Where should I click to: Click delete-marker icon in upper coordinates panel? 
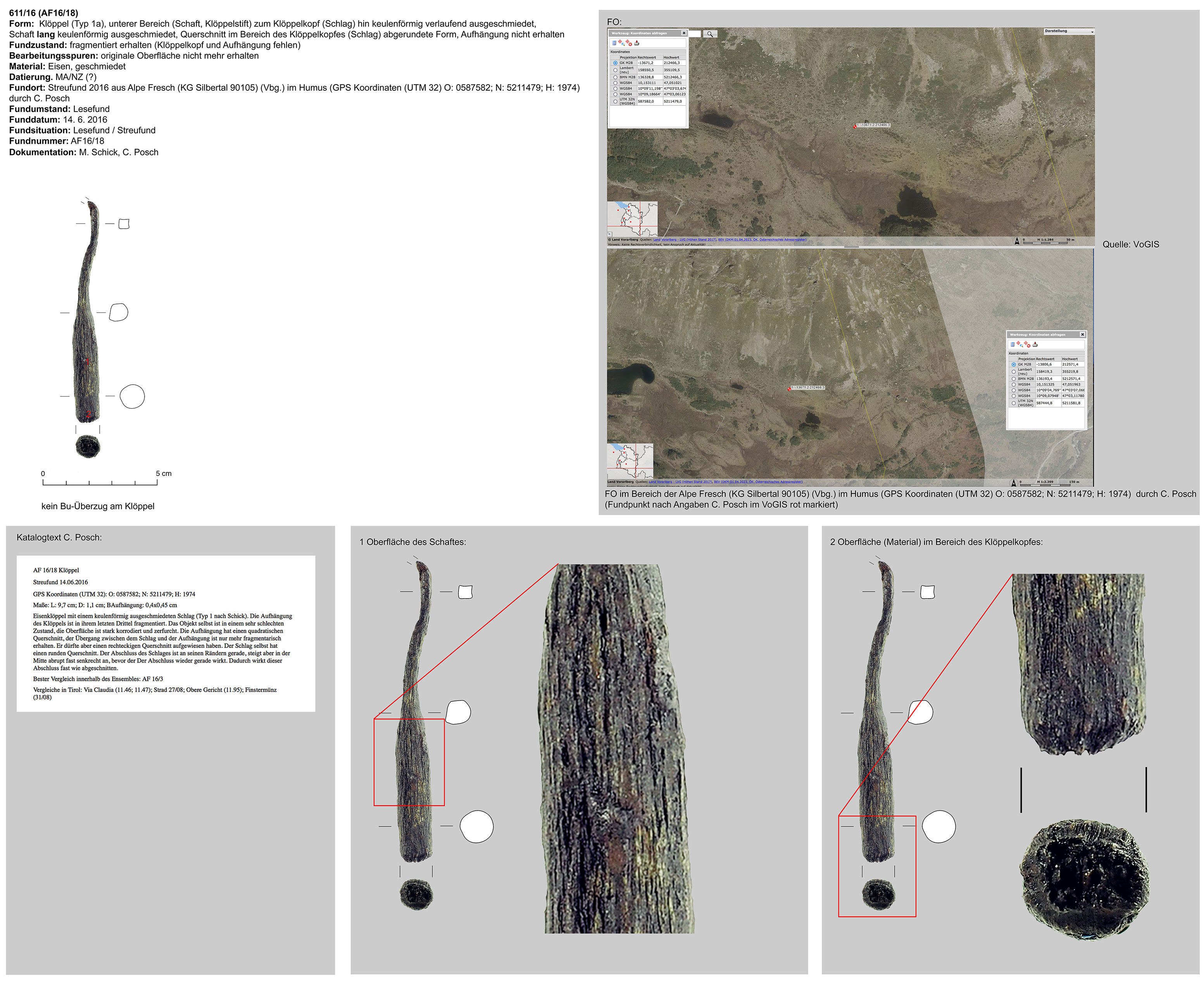pyautogui.click(x=629, y=43)
